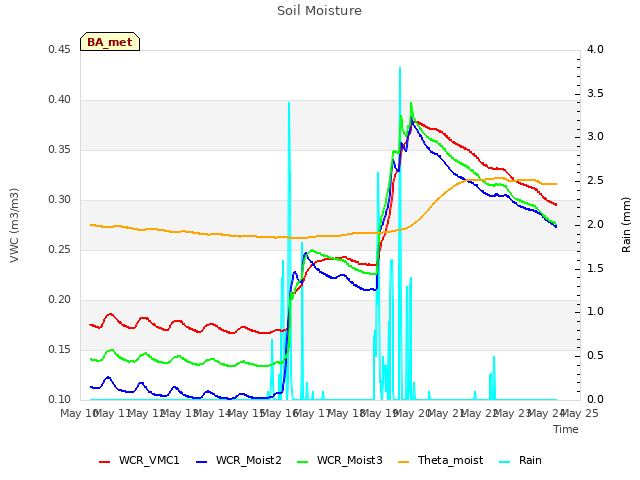
Task: Click the orange Theta_moist legend swatch
Action: coord(403,462)
